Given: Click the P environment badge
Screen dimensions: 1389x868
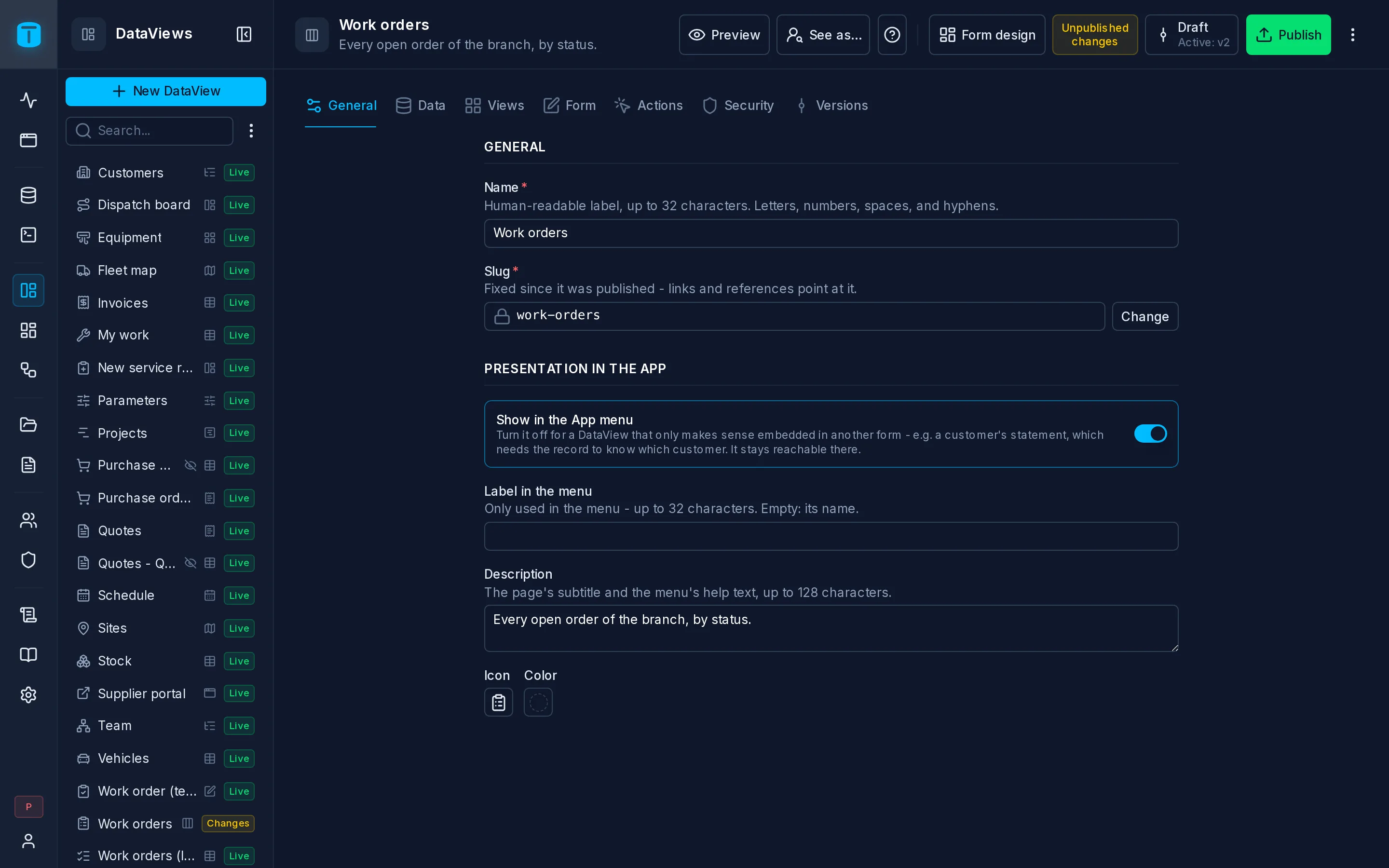Looking at the screenshot, I should [x=29, y=807].
